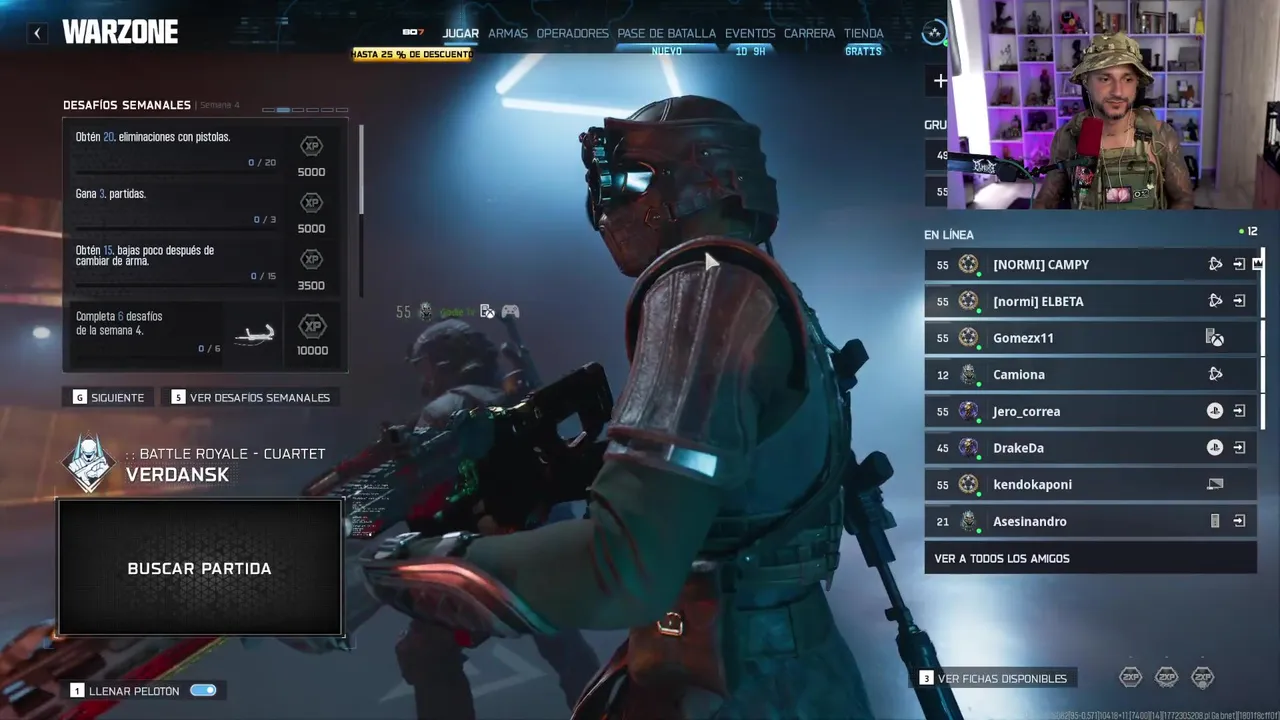Click PC platform icon on kendokaponi row

(1215, 485)
